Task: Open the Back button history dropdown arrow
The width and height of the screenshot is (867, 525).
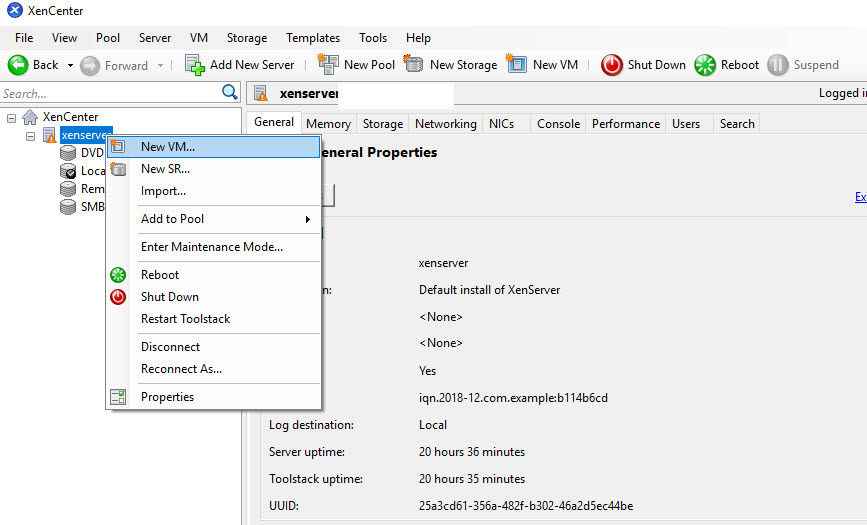Action: click(70, 66)
